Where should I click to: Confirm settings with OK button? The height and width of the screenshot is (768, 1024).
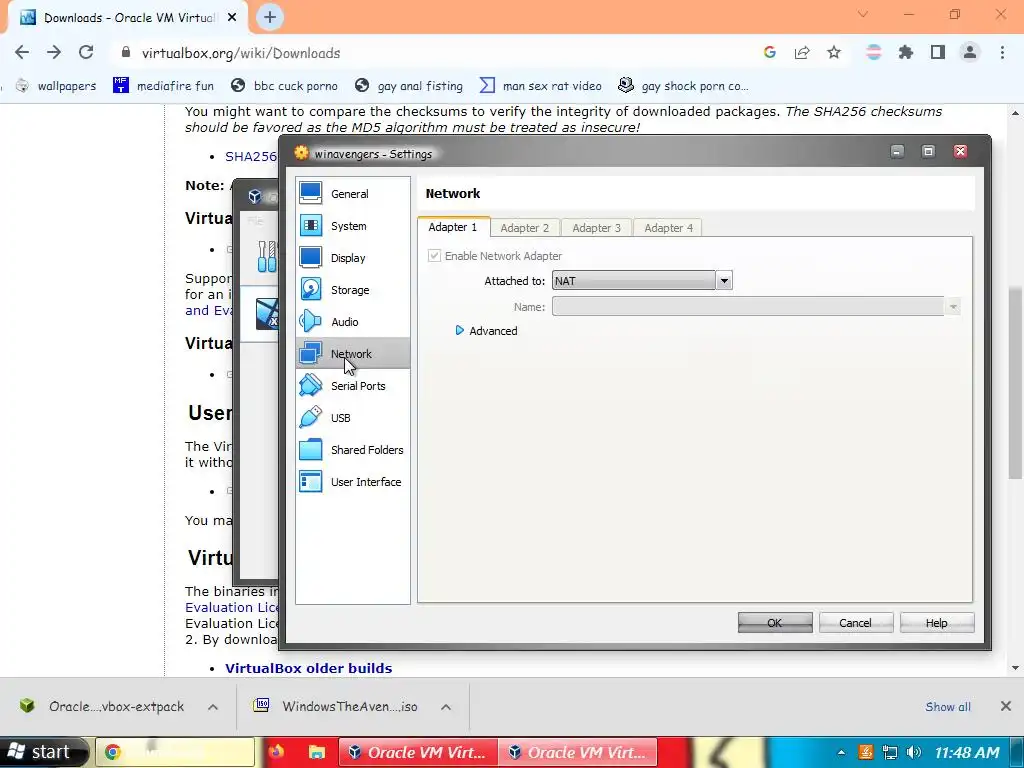775,622
